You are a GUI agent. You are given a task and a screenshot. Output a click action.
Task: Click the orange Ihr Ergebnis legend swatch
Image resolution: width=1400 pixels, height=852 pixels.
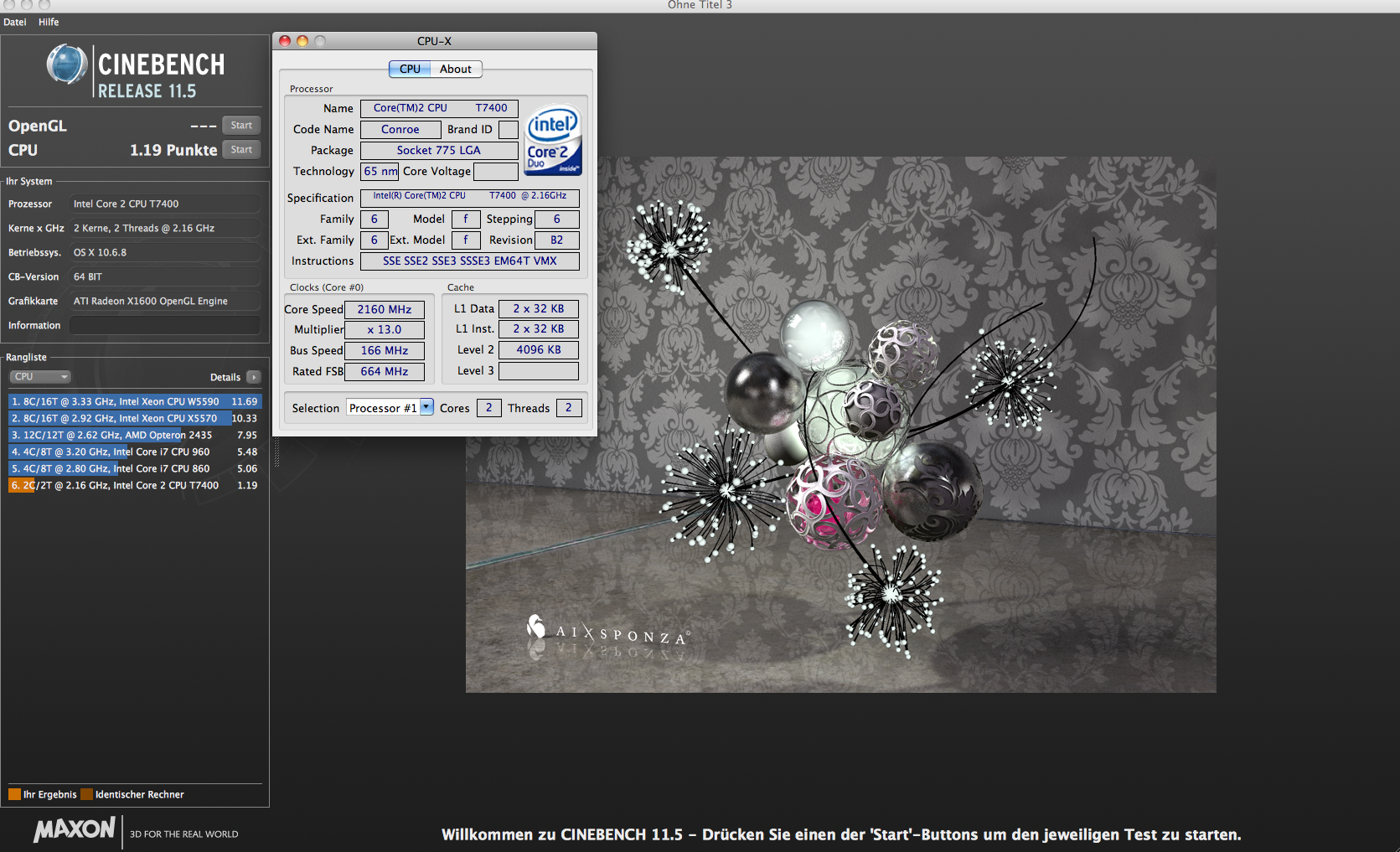14,794
